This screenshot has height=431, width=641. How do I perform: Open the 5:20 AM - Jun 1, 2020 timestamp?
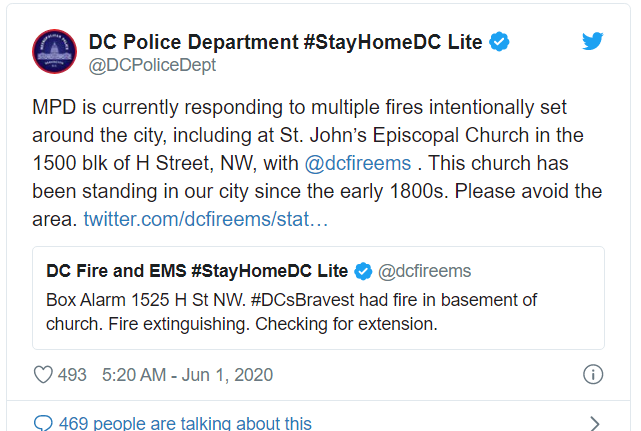click(187, 375)
